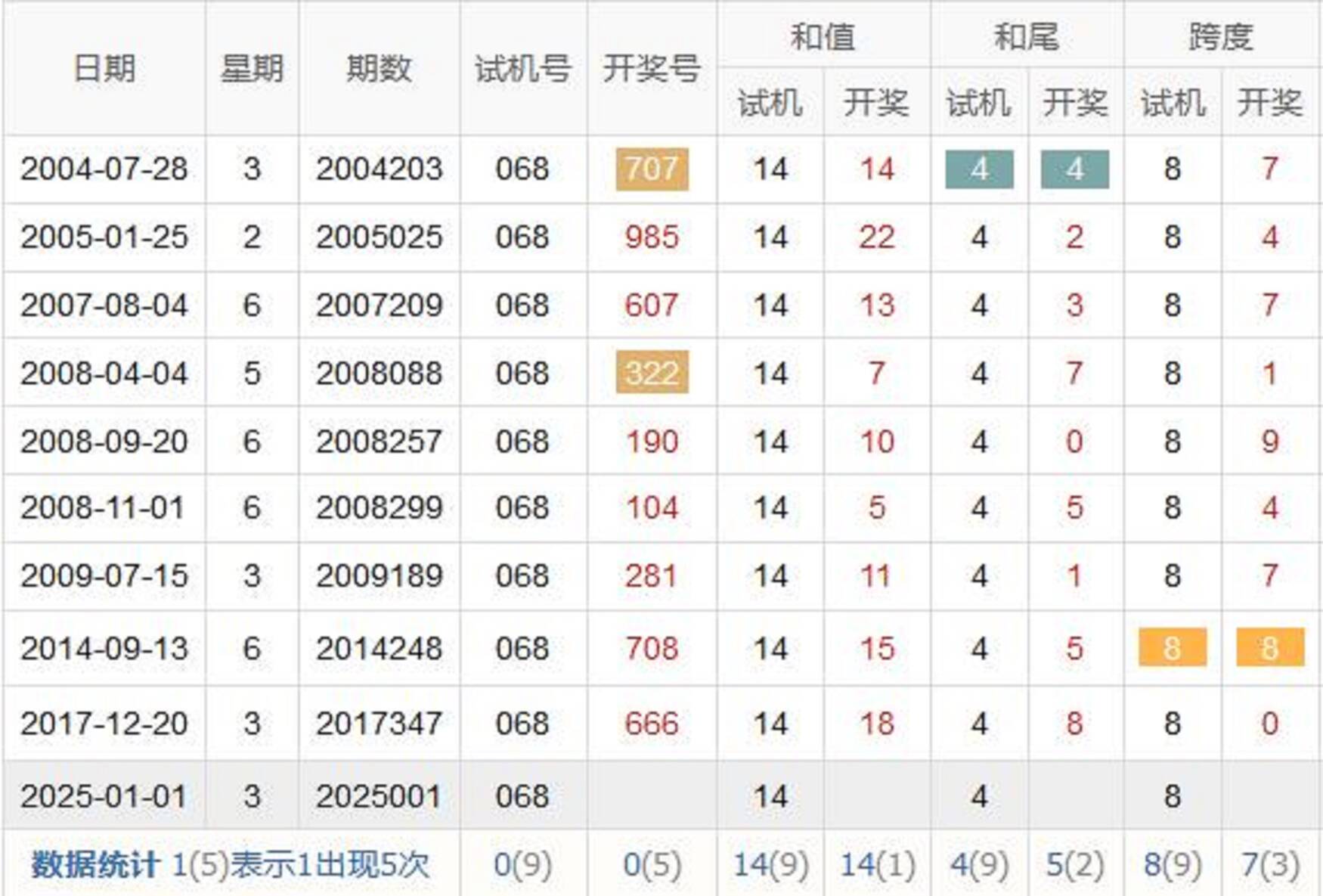Click the highlighted 322 winning number badge
This screenshot has height=896, width=1323.
click(652, 372)
